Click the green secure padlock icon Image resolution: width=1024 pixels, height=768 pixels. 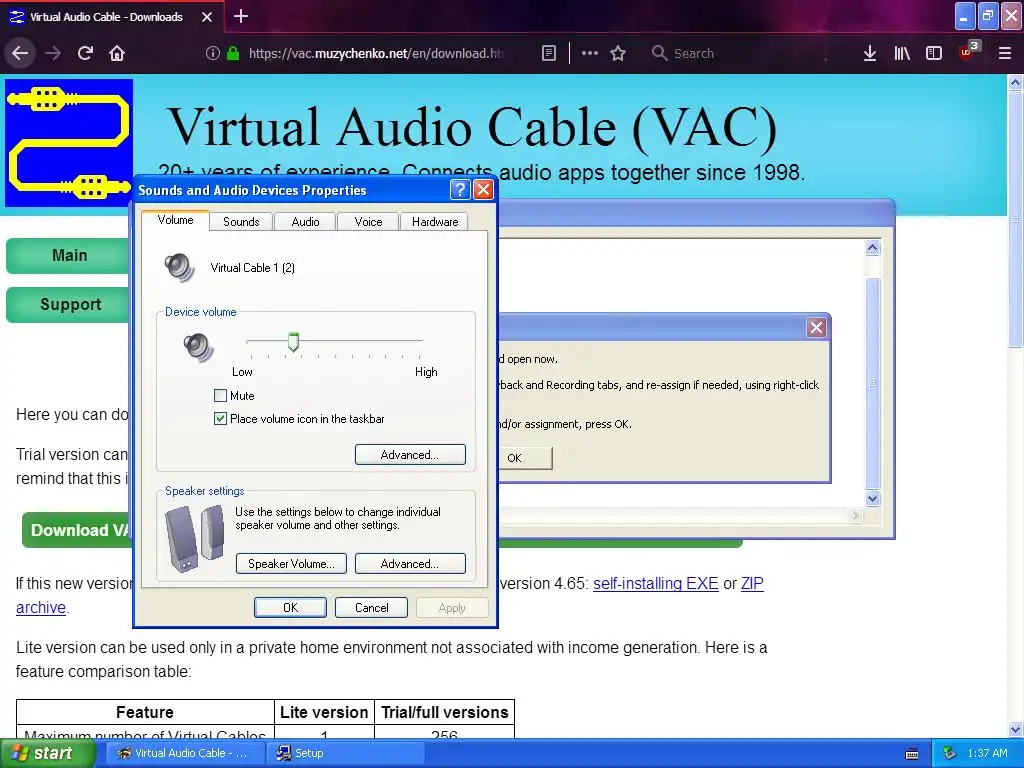(232, 54)
